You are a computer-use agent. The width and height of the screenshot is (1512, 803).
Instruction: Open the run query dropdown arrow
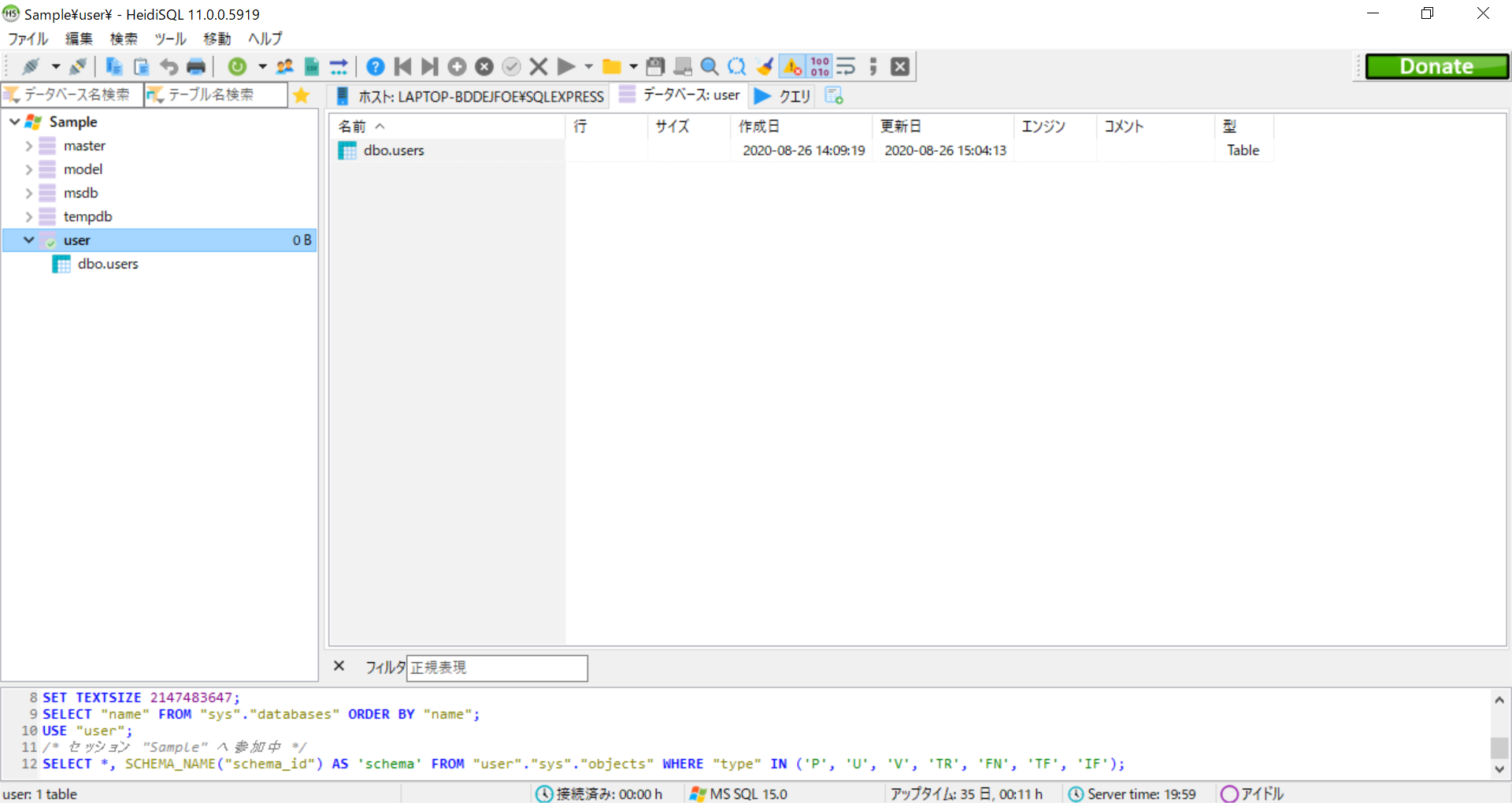(x=588, y=67)
